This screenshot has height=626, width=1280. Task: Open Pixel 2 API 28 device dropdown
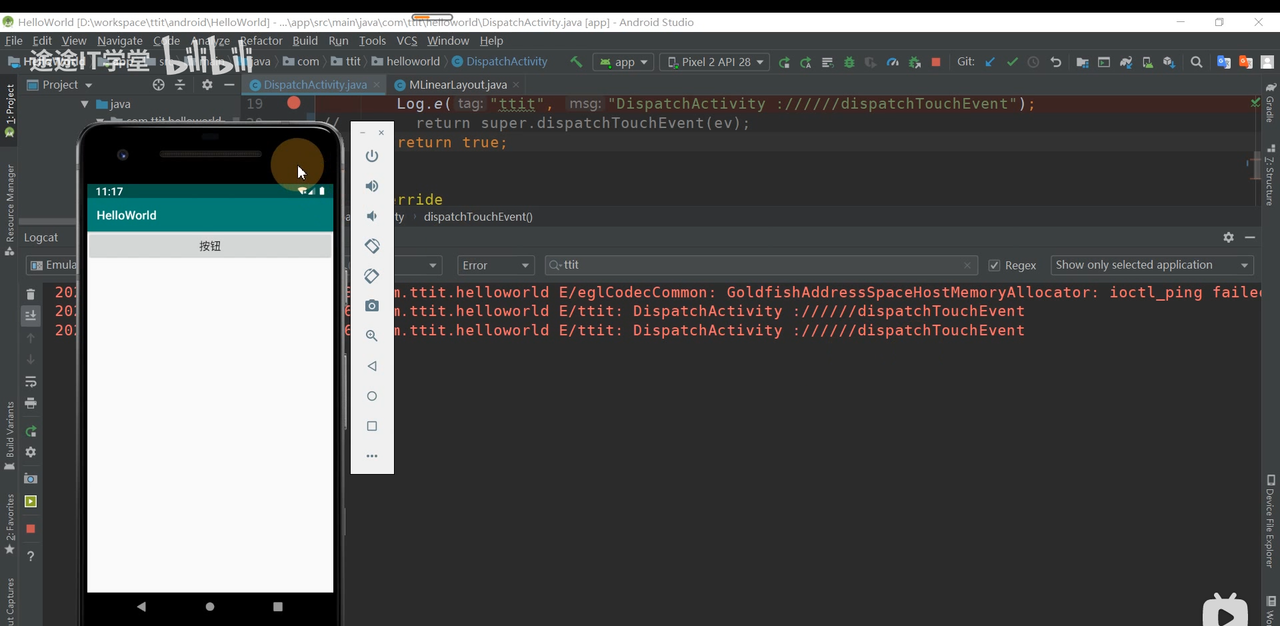point(714,62)
